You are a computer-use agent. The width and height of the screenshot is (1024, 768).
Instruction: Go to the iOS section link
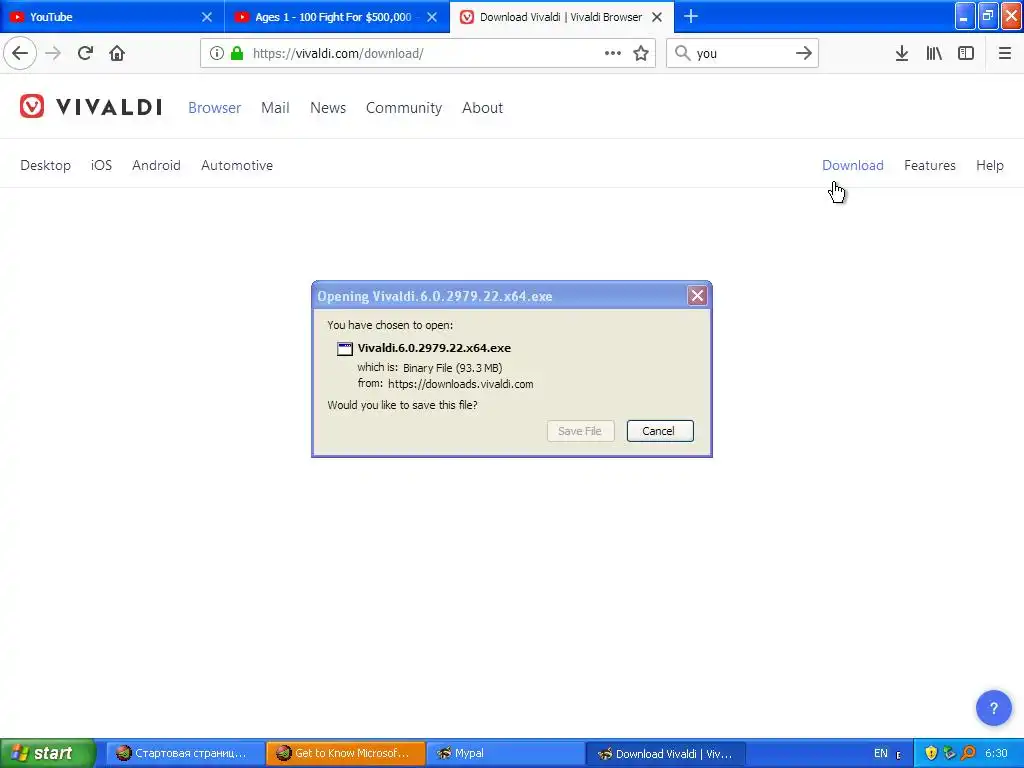(x=101, y=165)
